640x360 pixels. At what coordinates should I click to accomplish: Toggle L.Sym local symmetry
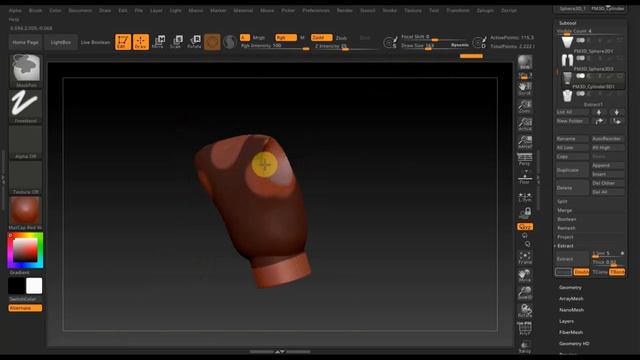pyautogui.click(x=525, y=198)
